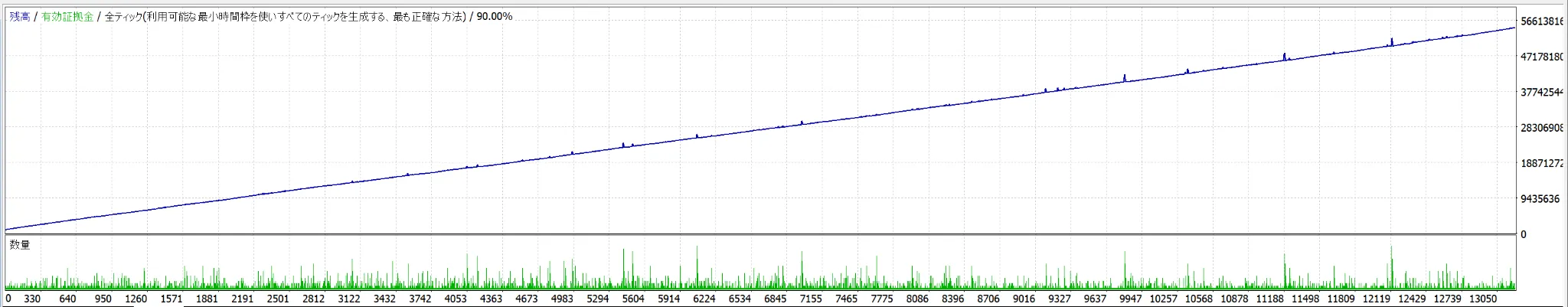Select trade number 1881 on axis
Image resolution: width=1568 pixels, height=307 pixels.
click(207, 299)
